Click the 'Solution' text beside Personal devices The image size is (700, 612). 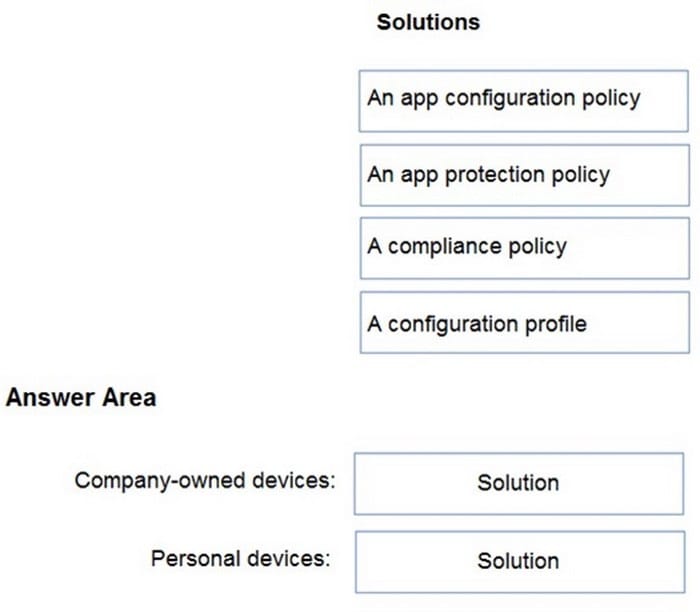point(518,561)
